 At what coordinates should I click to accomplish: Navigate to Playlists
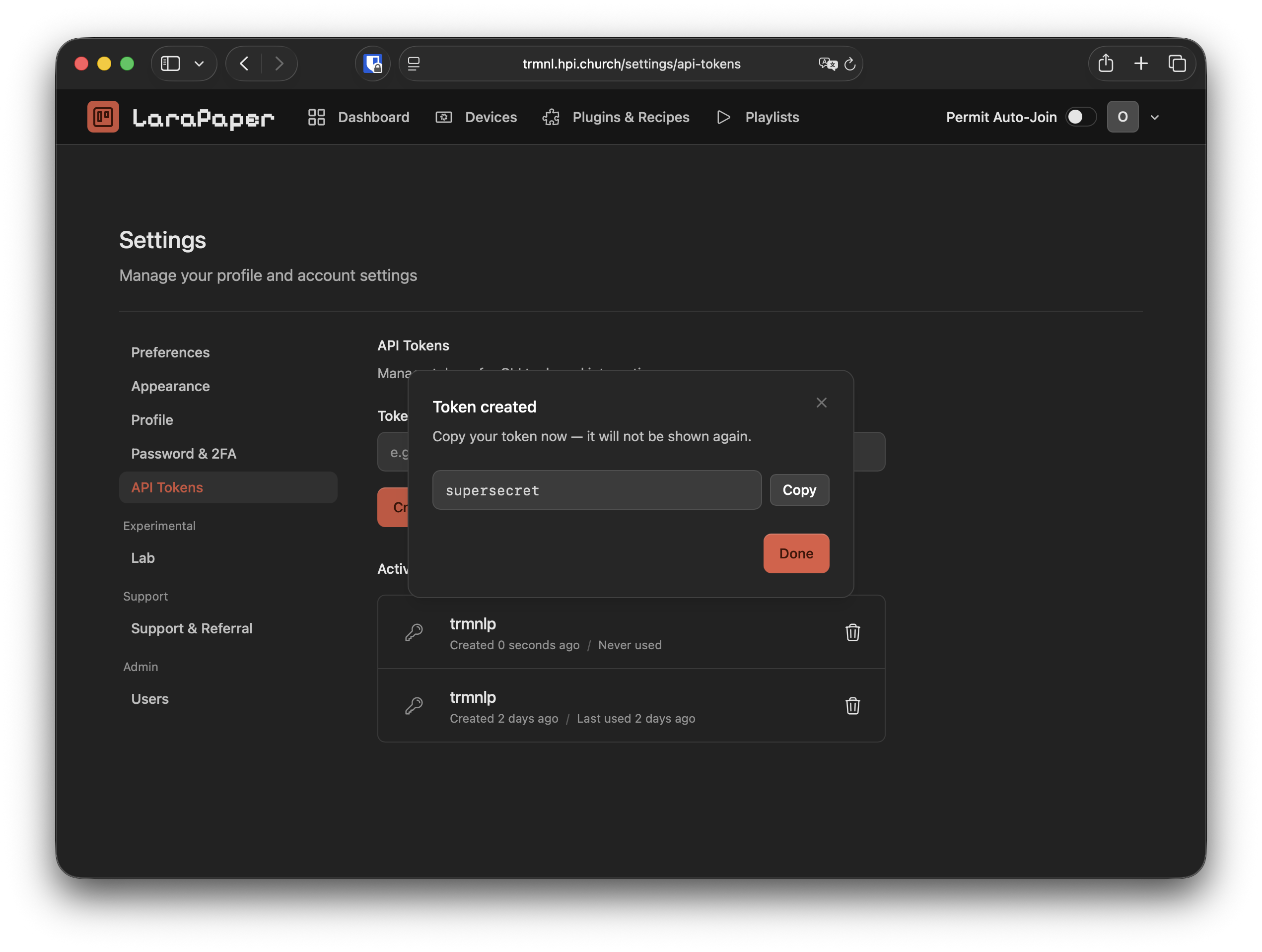pyautogui.click(x=758, y=117)
